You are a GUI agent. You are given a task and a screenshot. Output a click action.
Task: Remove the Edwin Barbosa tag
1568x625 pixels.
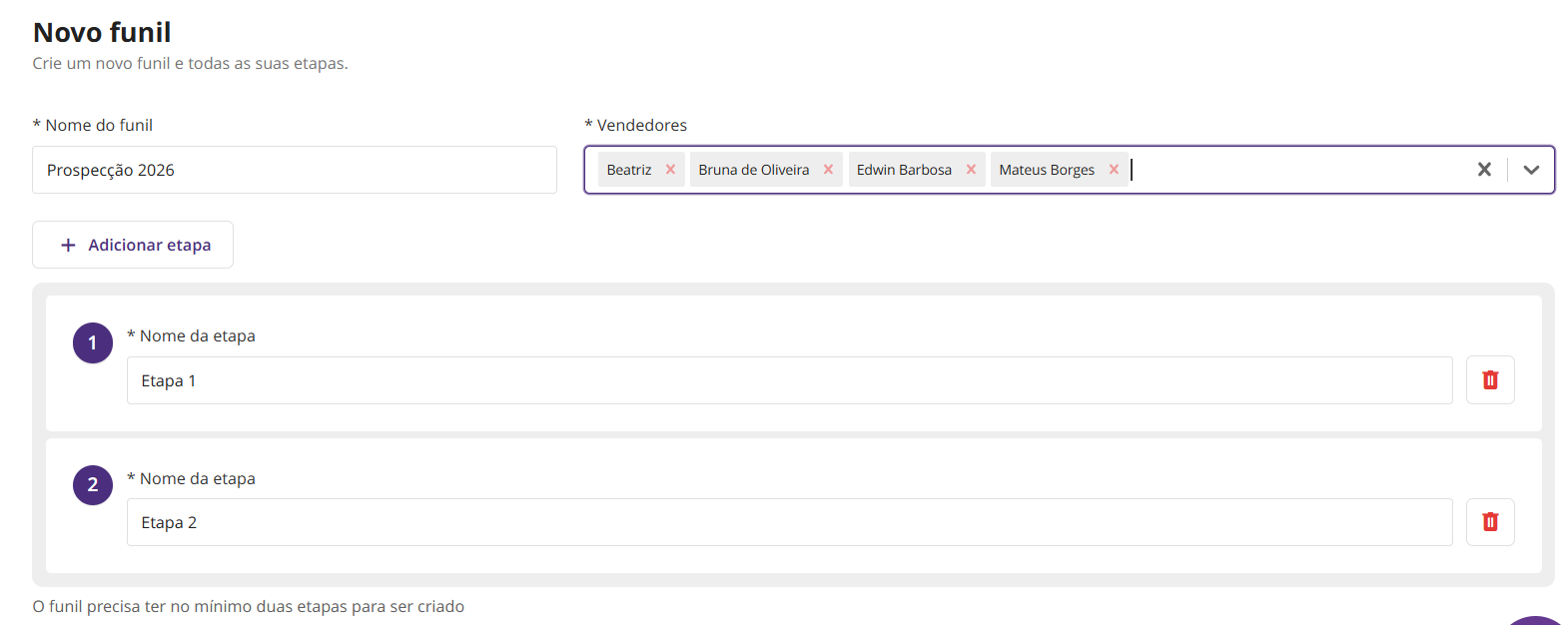971,170
